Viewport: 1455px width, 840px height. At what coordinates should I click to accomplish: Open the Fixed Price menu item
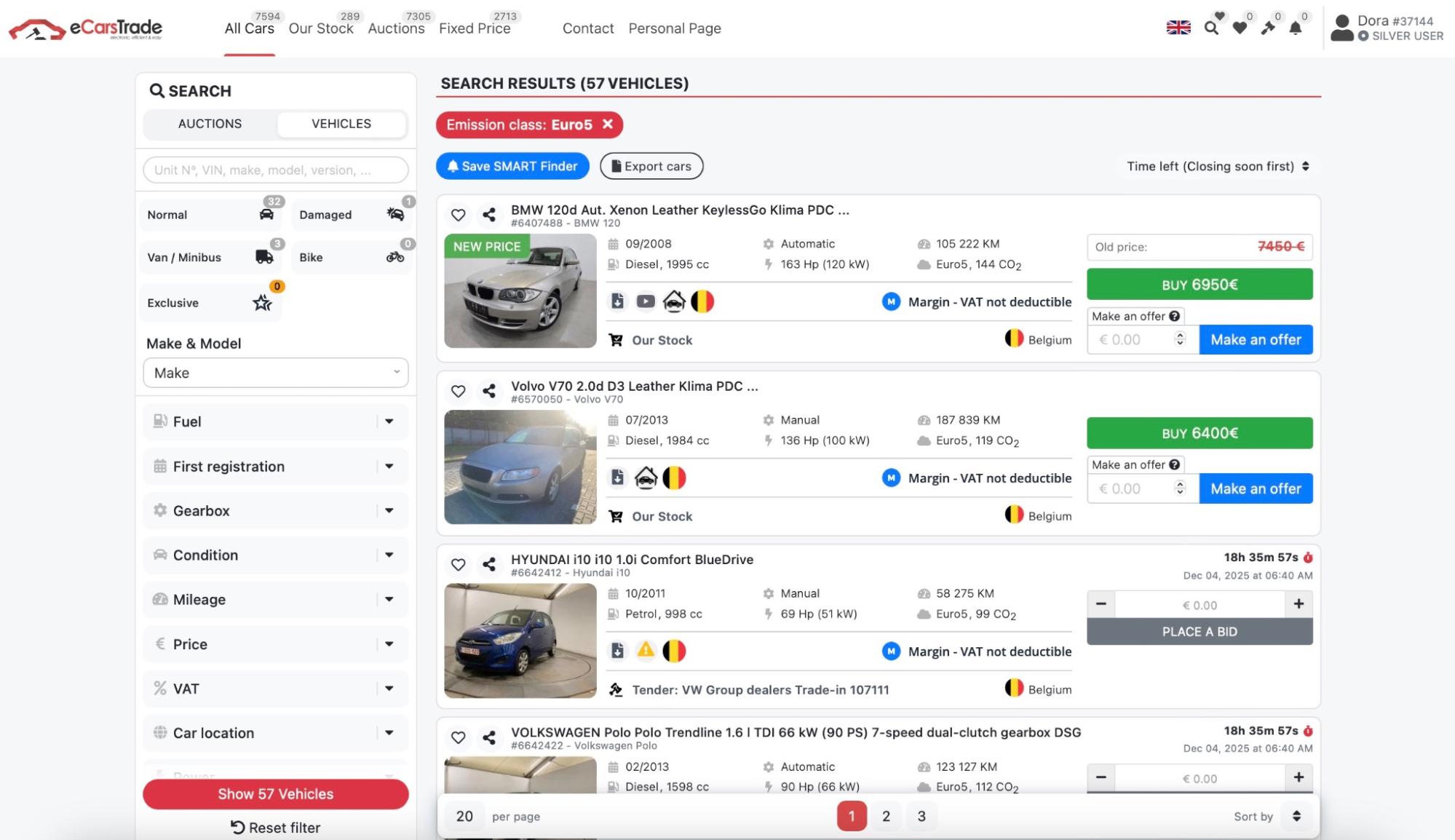click(x=474, y=28)
